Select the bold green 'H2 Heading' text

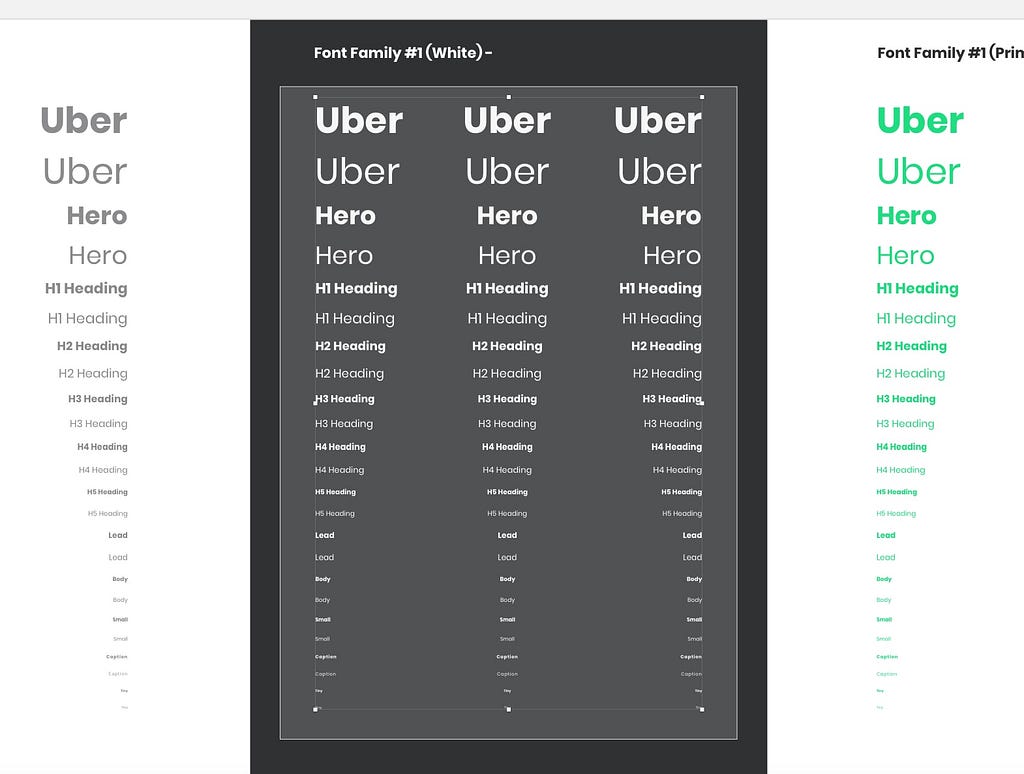click(x=912, y=346)
